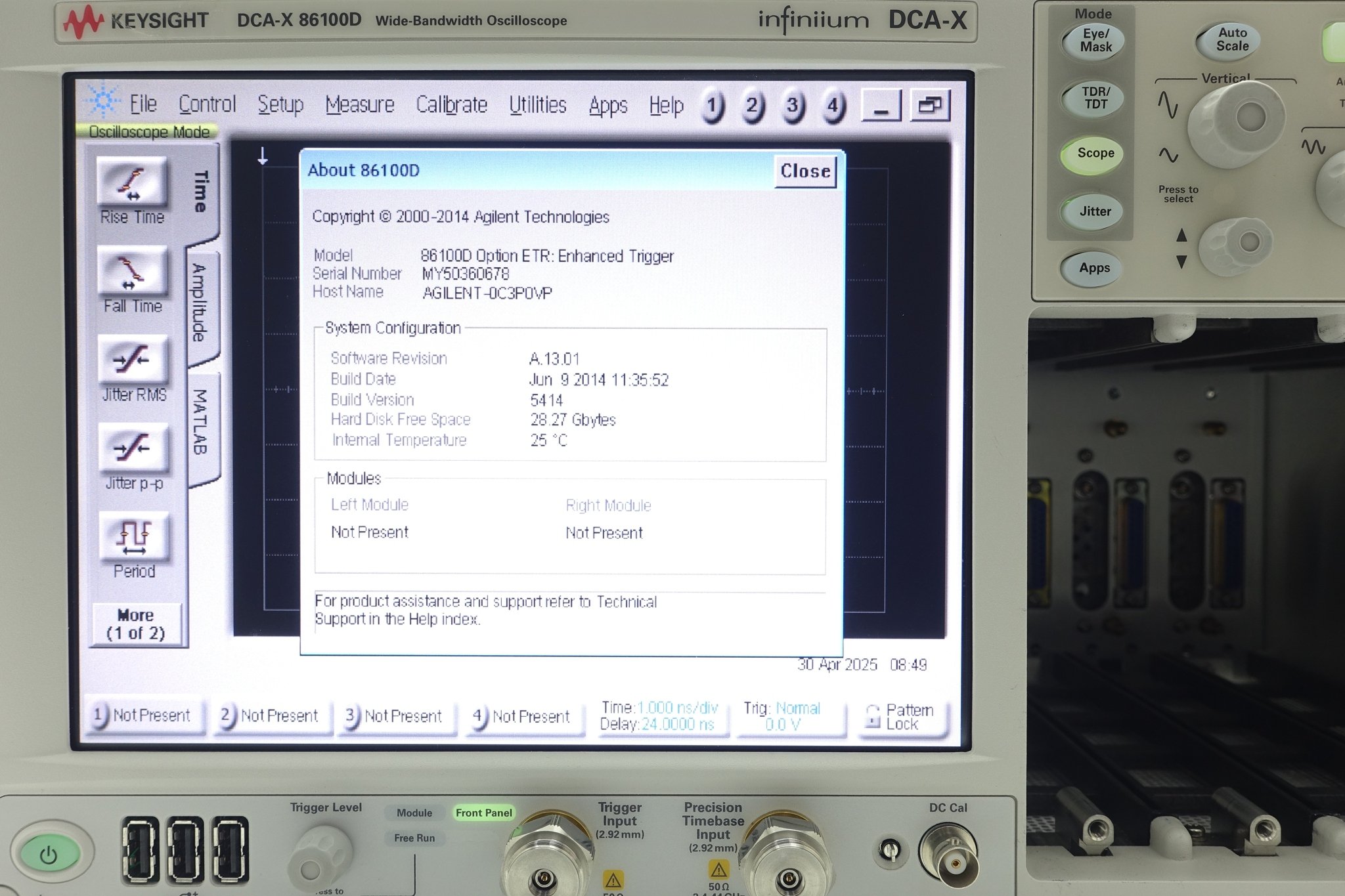Viewport: 1345px width, 896px height.
Task: Select the TDR/TDT mode button
Action: click(x=1095, y=98)
